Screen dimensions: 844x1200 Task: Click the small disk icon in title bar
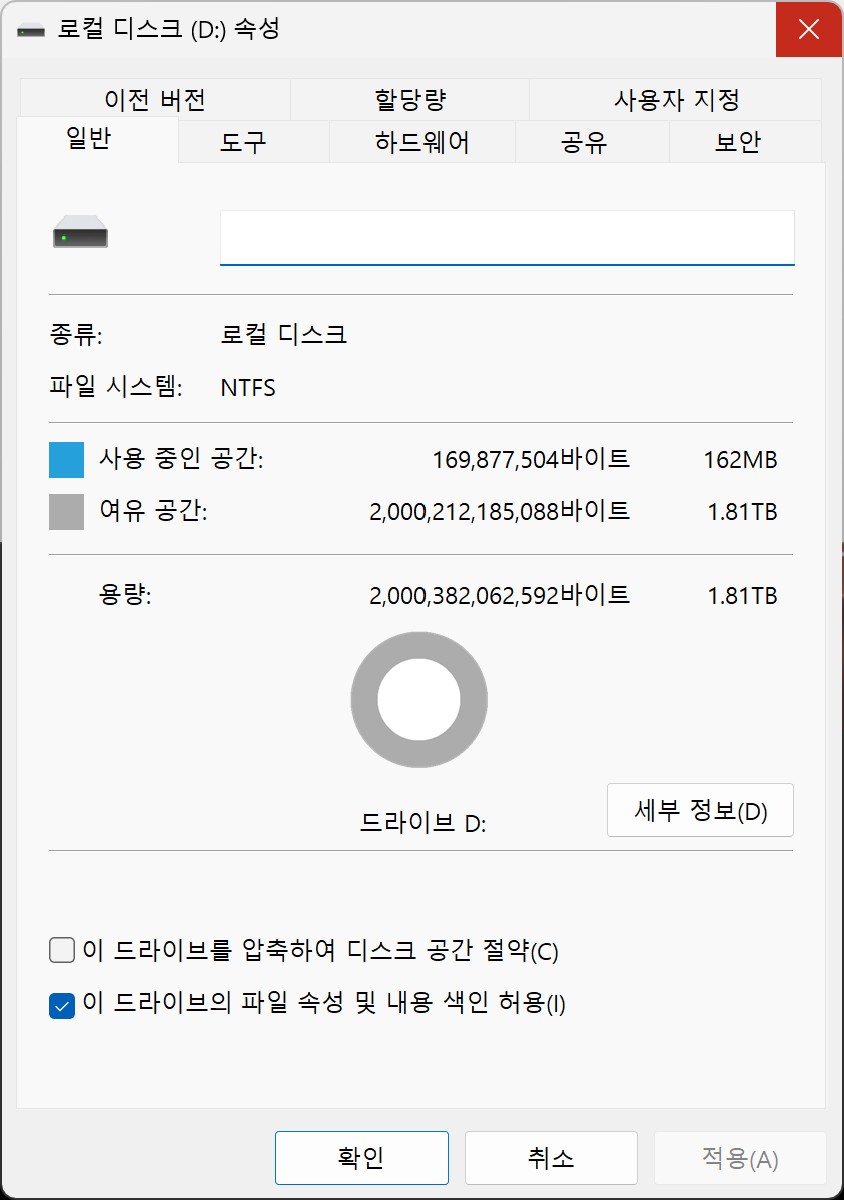point(31,30)
